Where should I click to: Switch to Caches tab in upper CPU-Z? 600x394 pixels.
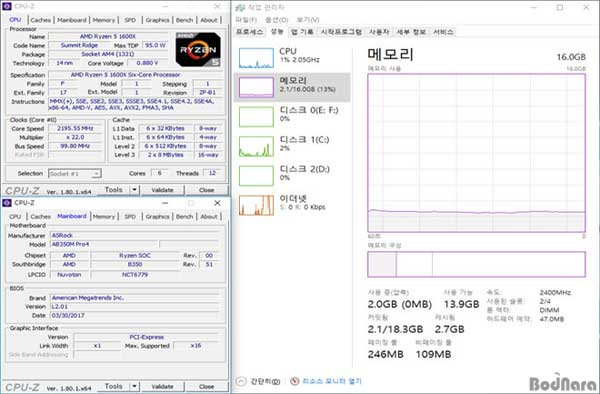40,20
